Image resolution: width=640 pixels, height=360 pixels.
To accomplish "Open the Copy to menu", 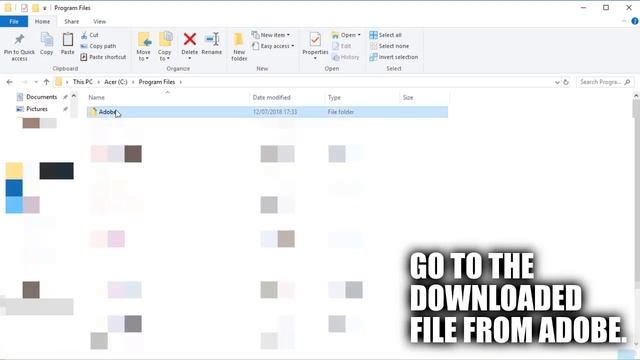I will click(165, 47).
